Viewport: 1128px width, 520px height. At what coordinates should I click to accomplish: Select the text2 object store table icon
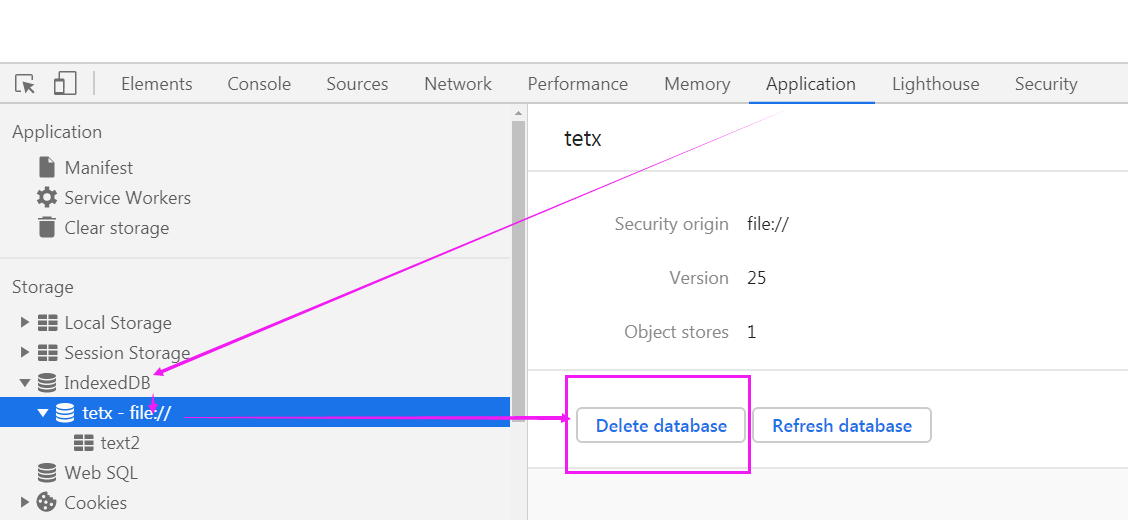83,442
